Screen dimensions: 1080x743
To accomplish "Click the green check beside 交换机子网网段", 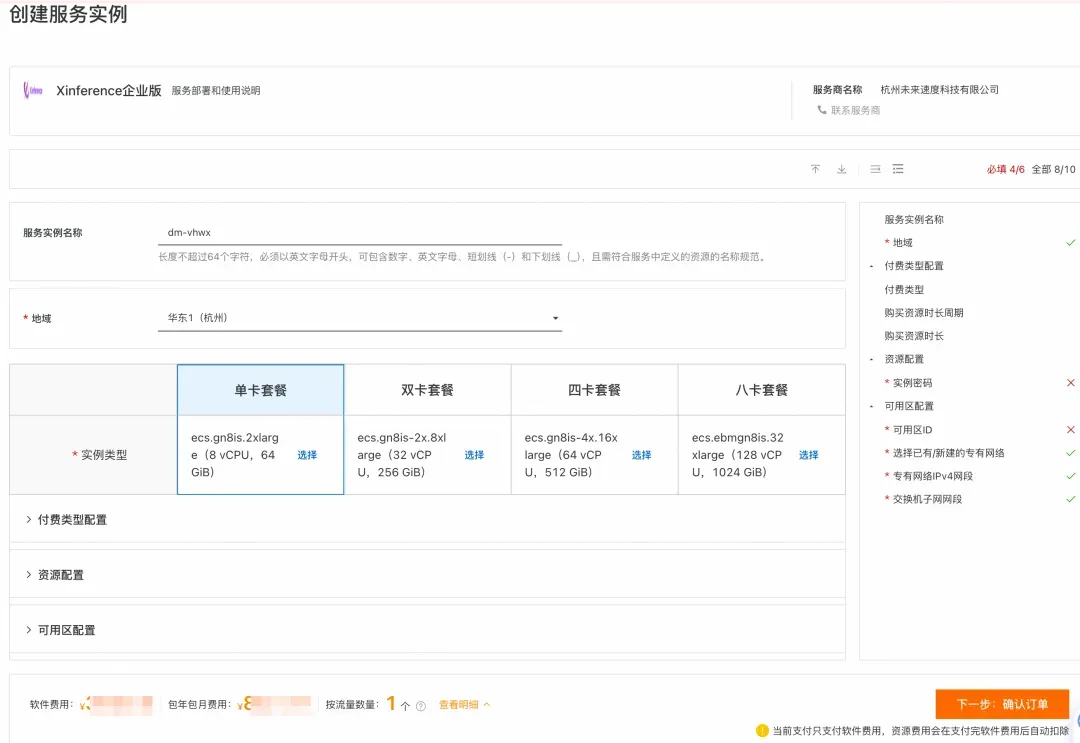I will pyautogui.click(x=1070, y=499).
